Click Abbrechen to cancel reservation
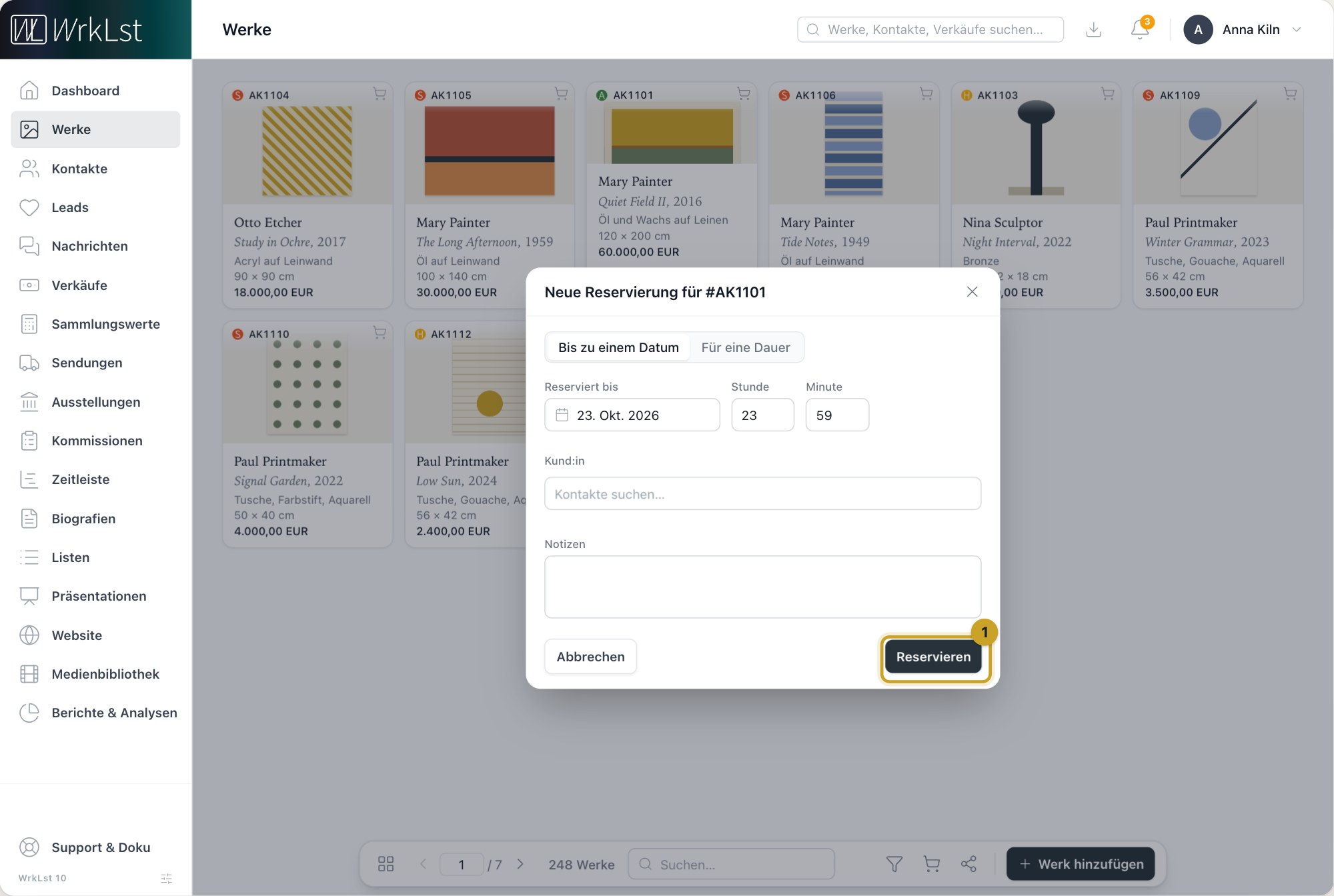The image size is (1334, 896). (590, 657)
